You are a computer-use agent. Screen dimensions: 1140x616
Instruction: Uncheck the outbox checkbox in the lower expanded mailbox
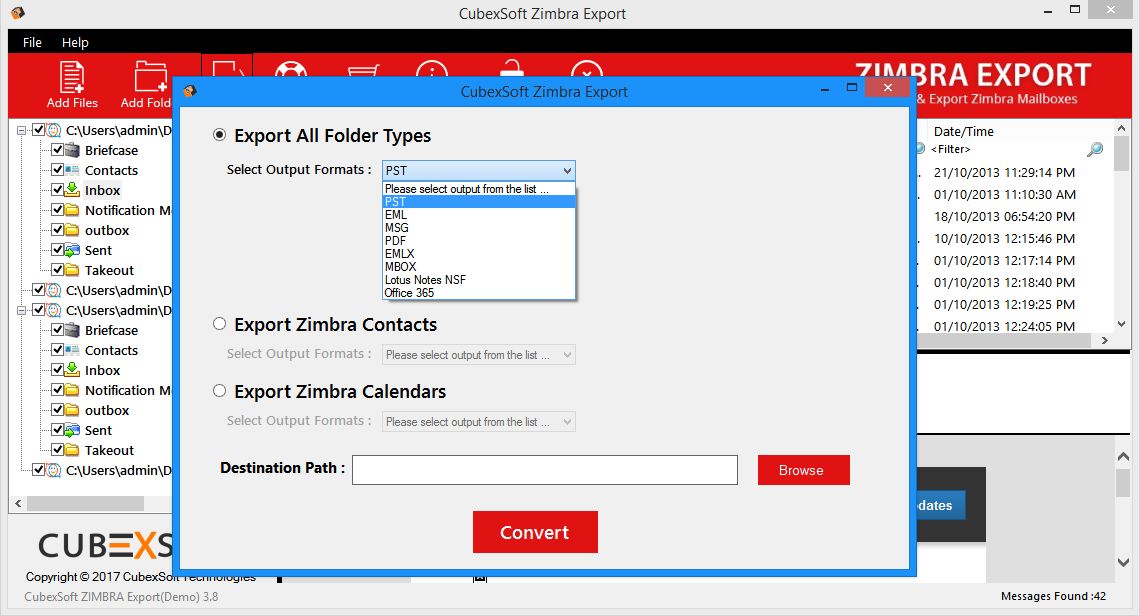57,409
